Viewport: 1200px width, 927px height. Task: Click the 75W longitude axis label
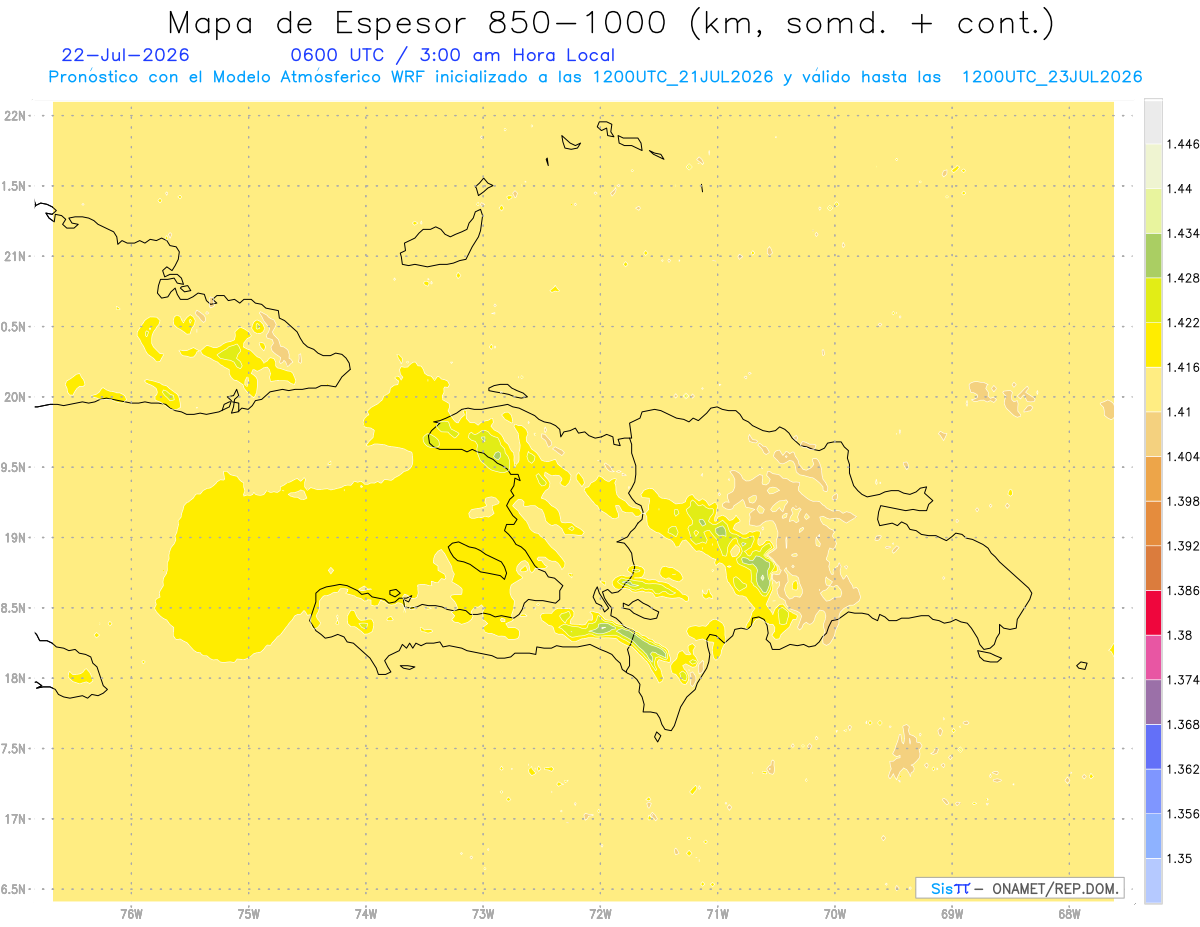tap(249, 913)
